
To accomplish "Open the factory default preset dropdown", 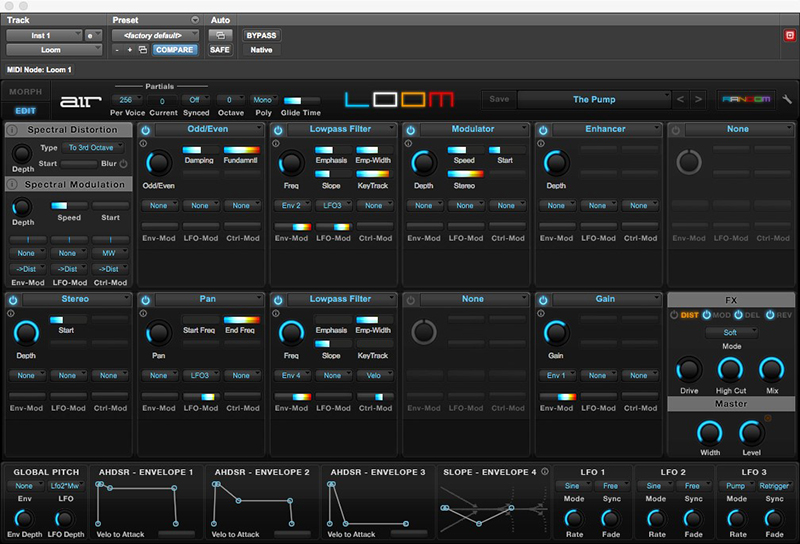I will [155, 35].
